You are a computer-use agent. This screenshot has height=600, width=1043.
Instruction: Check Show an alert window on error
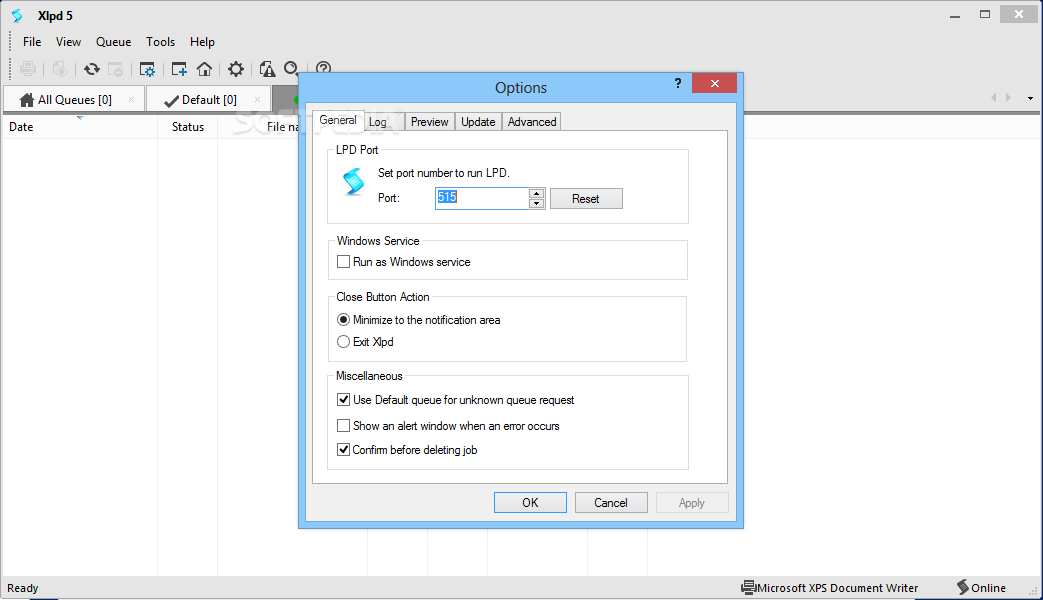pyautogui.click(x=343, y=426)
